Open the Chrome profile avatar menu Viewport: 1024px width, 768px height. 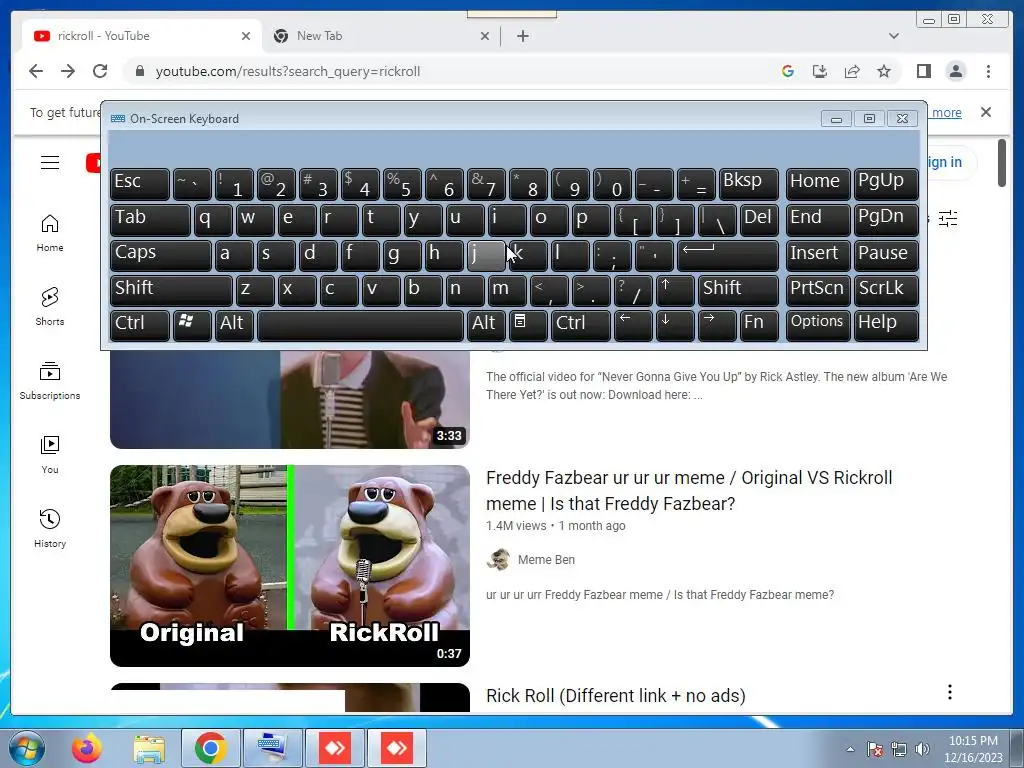coord(955,71)
